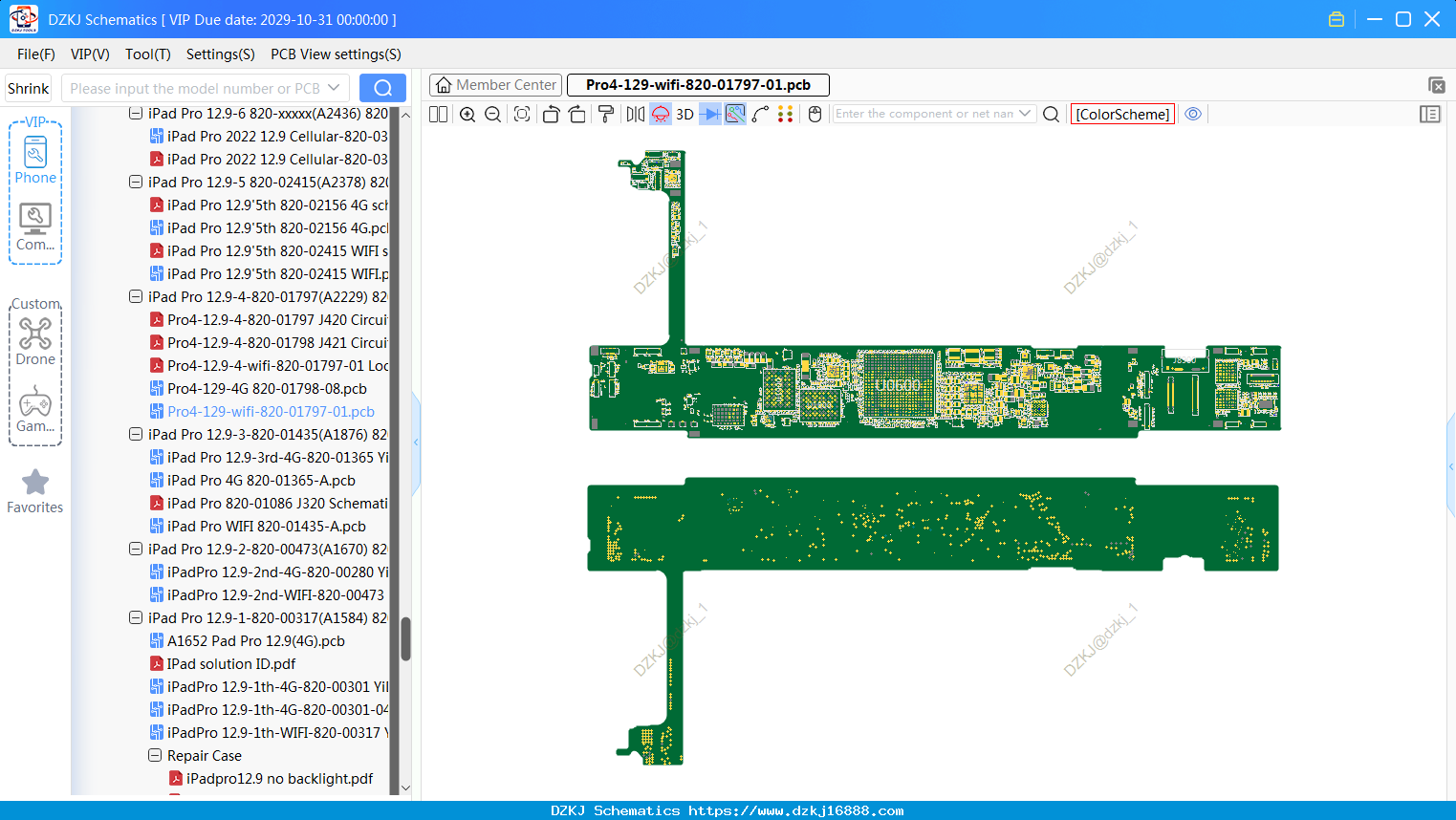Image resolution: width=1456 pixels, height=820 pixels.
Task: Open the component or net name dropdown
Action: point(1026,114)
